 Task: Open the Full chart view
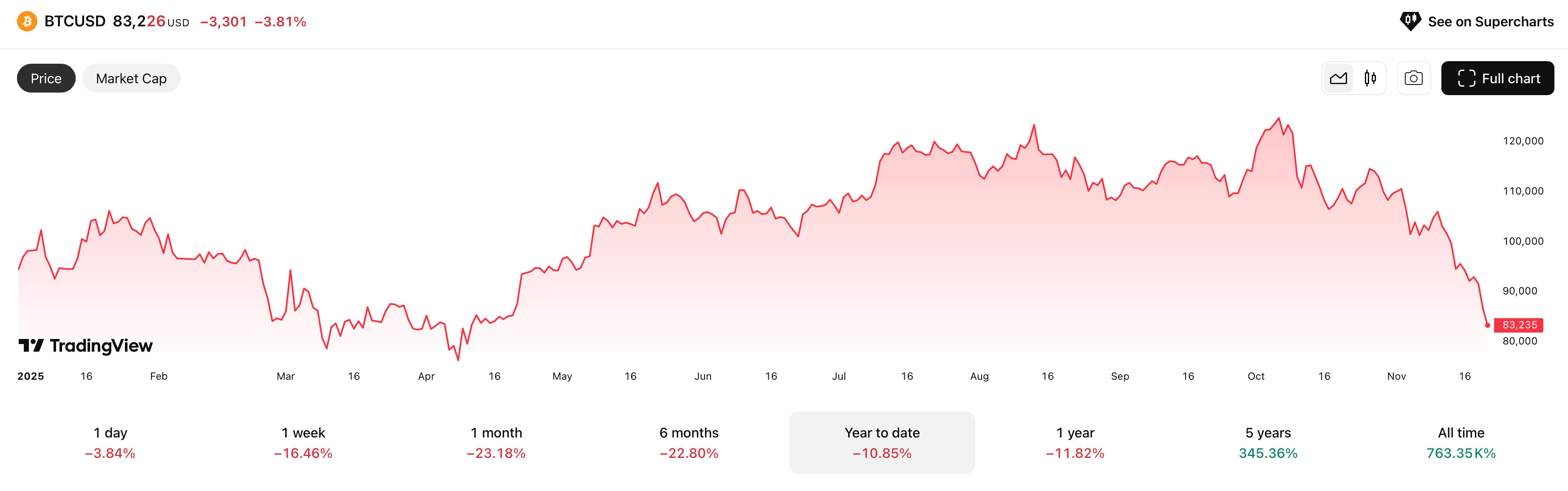click(1497, 79)
